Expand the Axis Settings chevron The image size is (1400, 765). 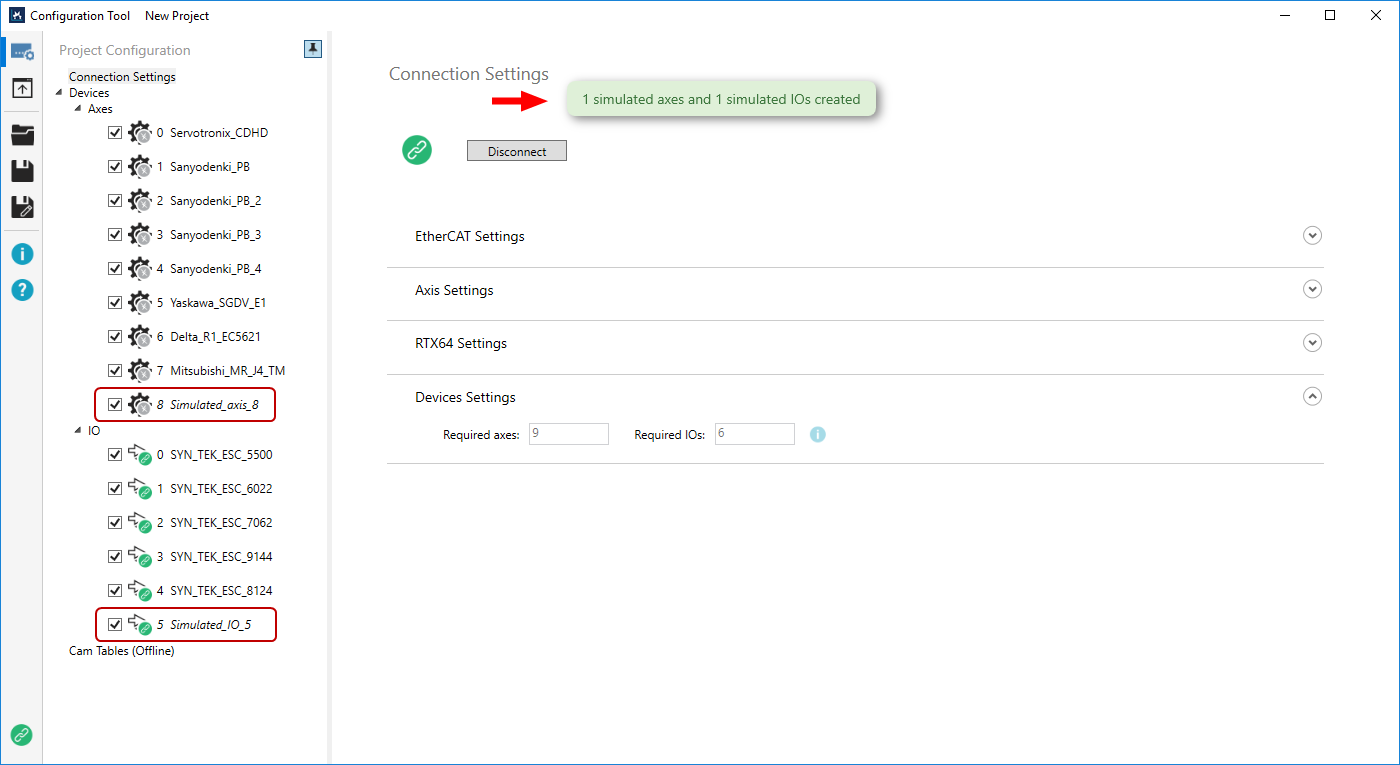[x=1313, y=289]
